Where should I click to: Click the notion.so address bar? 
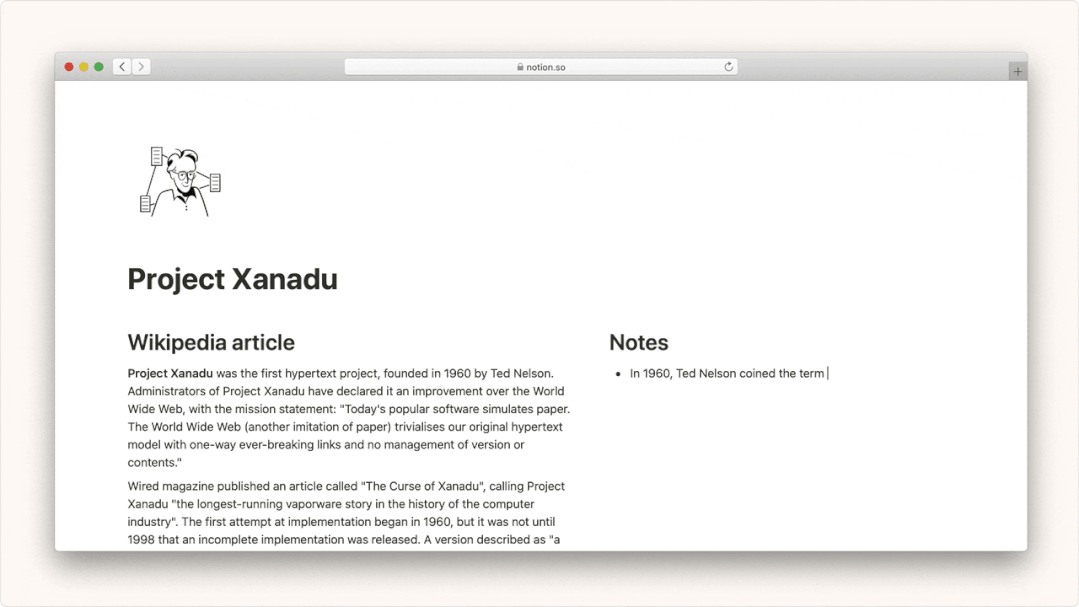(x=541, y=67)
